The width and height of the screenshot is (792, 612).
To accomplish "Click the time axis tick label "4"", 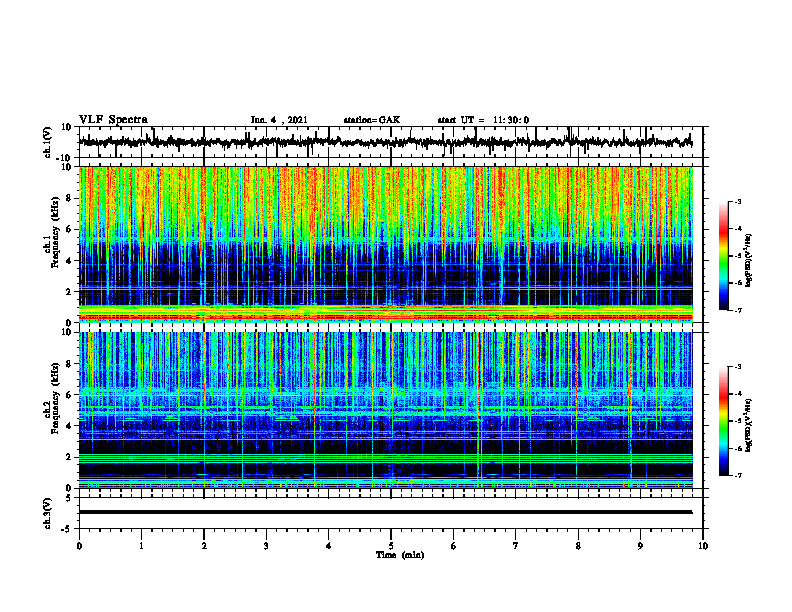I will (329, 546).
